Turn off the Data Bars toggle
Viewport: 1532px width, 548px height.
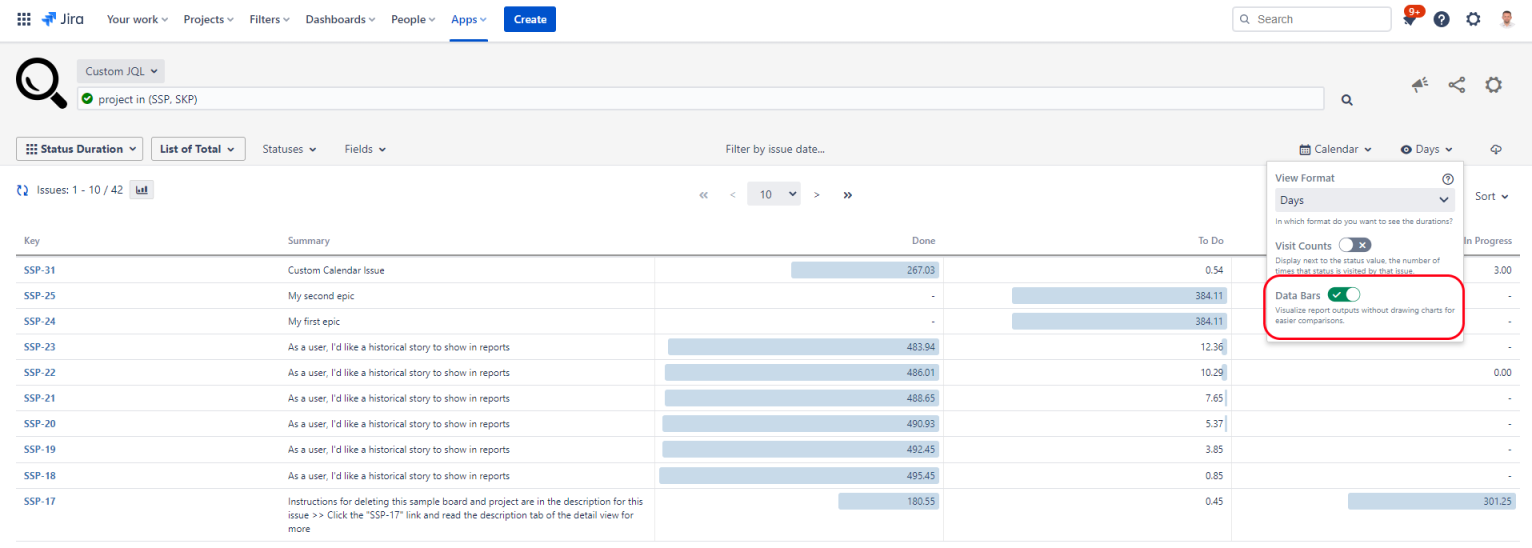point(1344,295)
